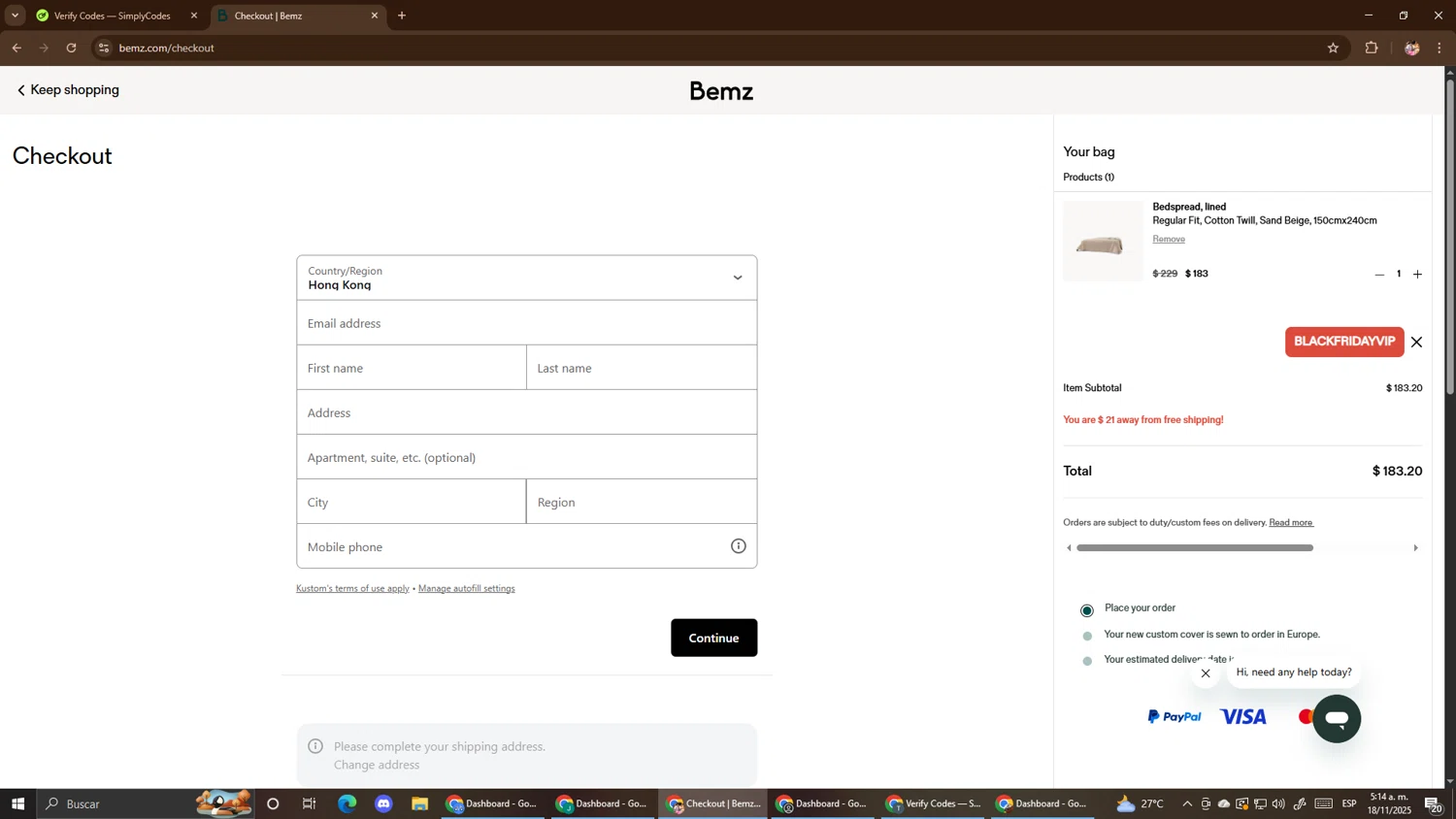Focus the Mobile phone field
The image size is (1456, 819).
527,546
